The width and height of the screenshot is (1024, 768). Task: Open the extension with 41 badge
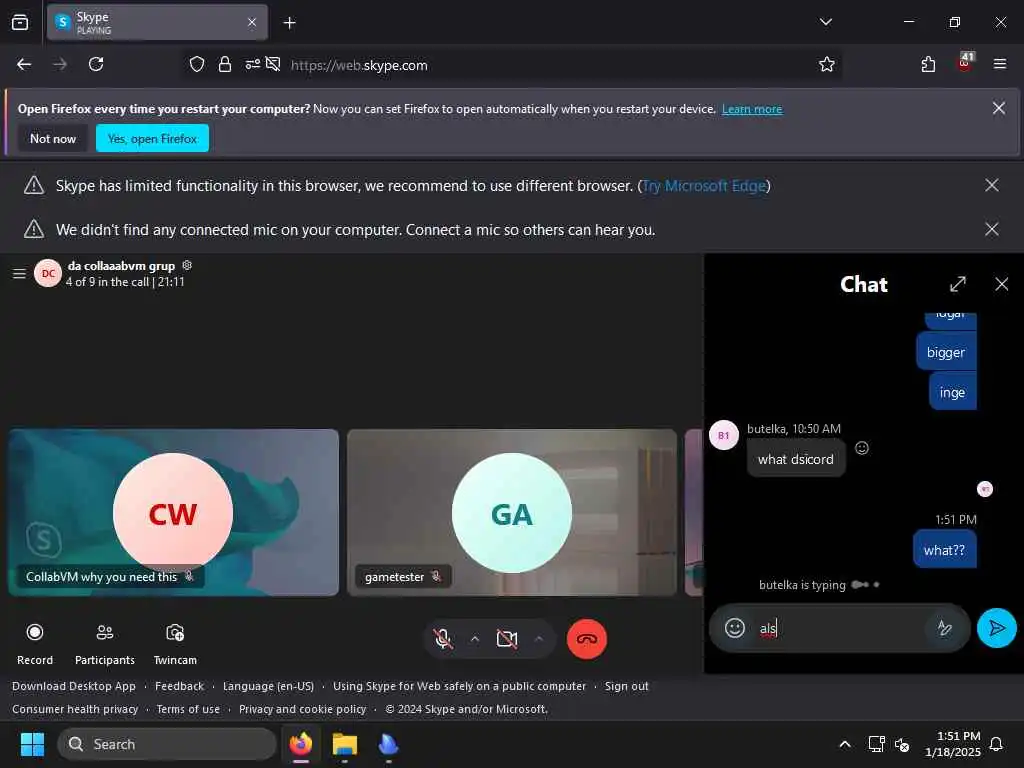point(965,63)
